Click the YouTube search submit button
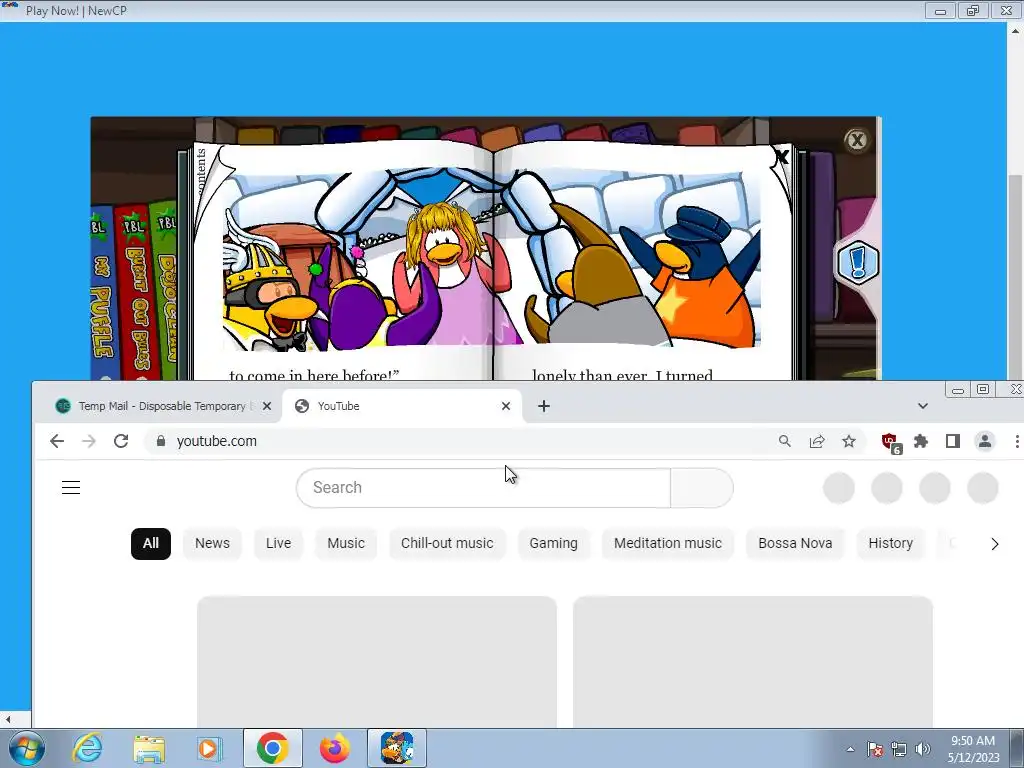The width and height of the screenshot is (1024, 768). point(701,487)
